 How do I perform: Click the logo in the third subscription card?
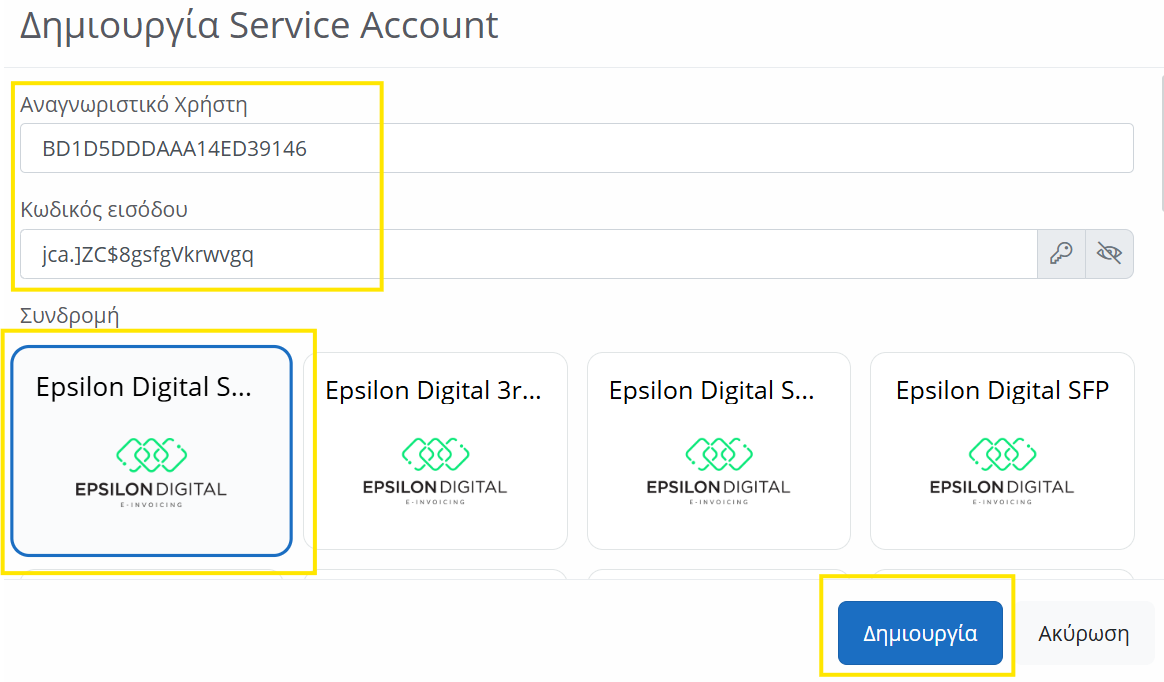(x=718, y=470)
